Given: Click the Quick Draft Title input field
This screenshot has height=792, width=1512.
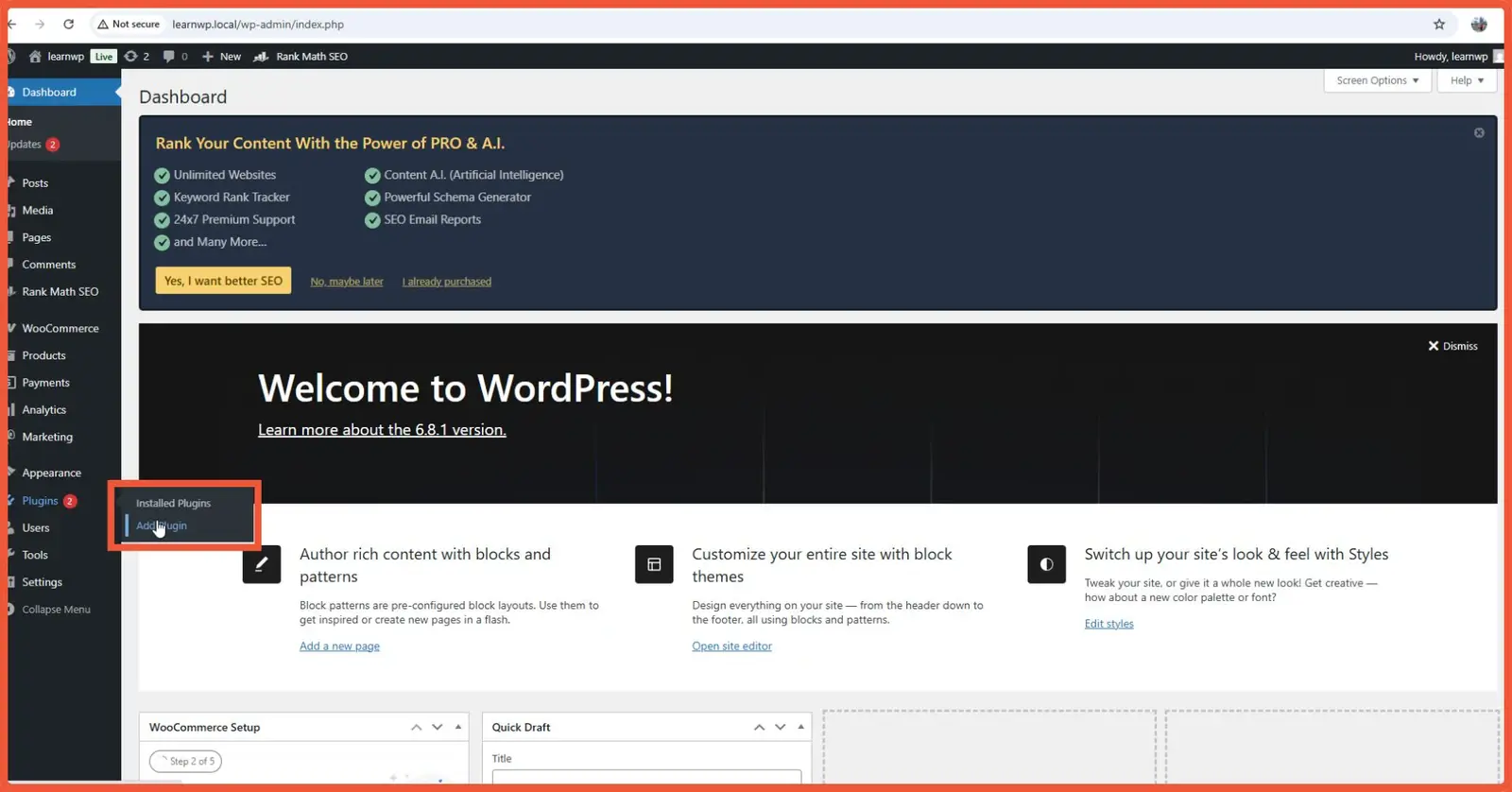Looking at the screenshot, I should coord(646,776).
